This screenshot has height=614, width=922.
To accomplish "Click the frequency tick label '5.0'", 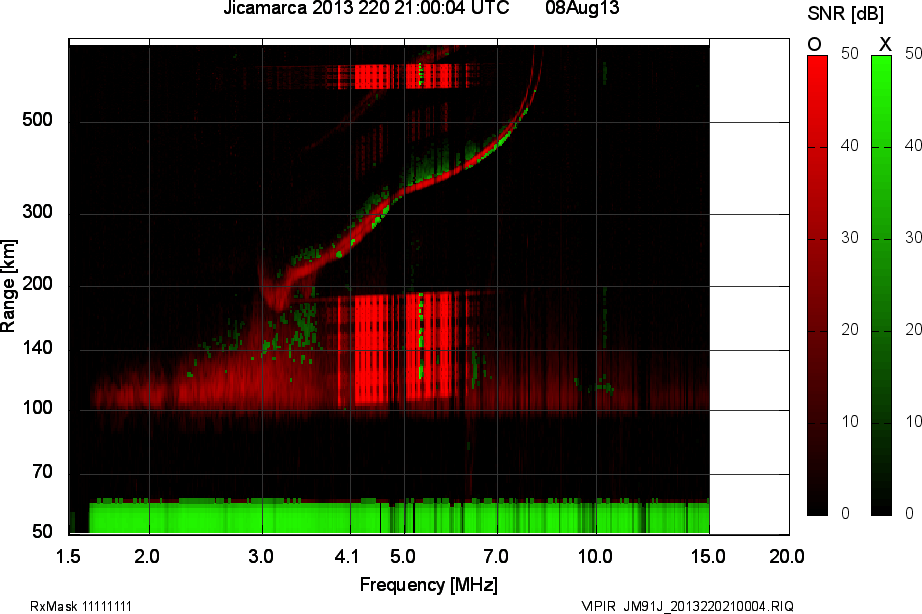I will [x=403, y=556].
